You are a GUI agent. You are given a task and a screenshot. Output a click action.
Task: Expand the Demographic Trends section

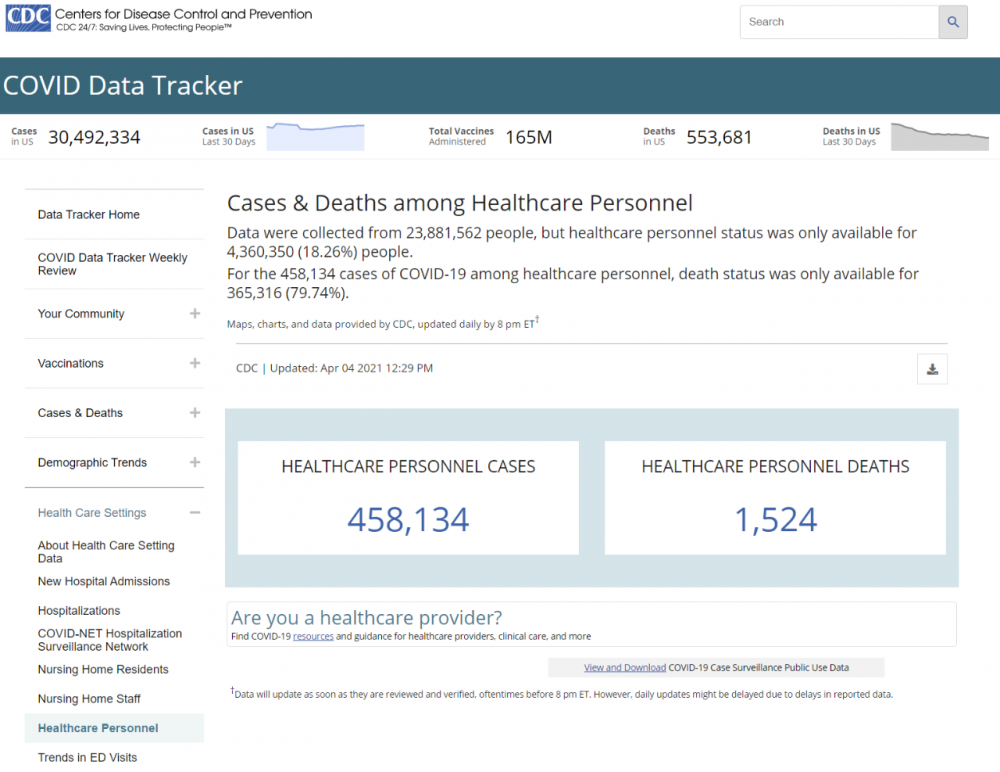pyautogui.click(x=195, y=462)
